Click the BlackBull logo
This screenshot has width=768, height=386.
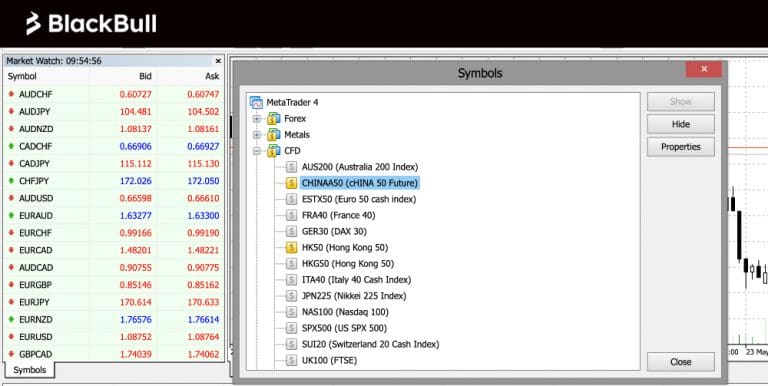point(92,24)
